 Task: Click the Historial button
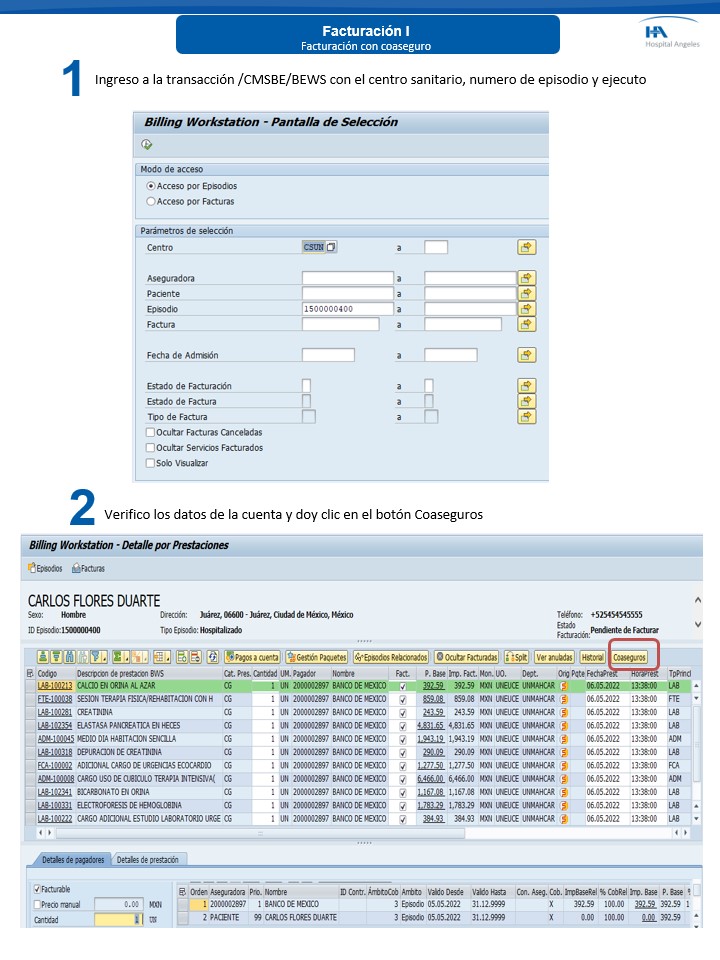click(x=592, y=657)
